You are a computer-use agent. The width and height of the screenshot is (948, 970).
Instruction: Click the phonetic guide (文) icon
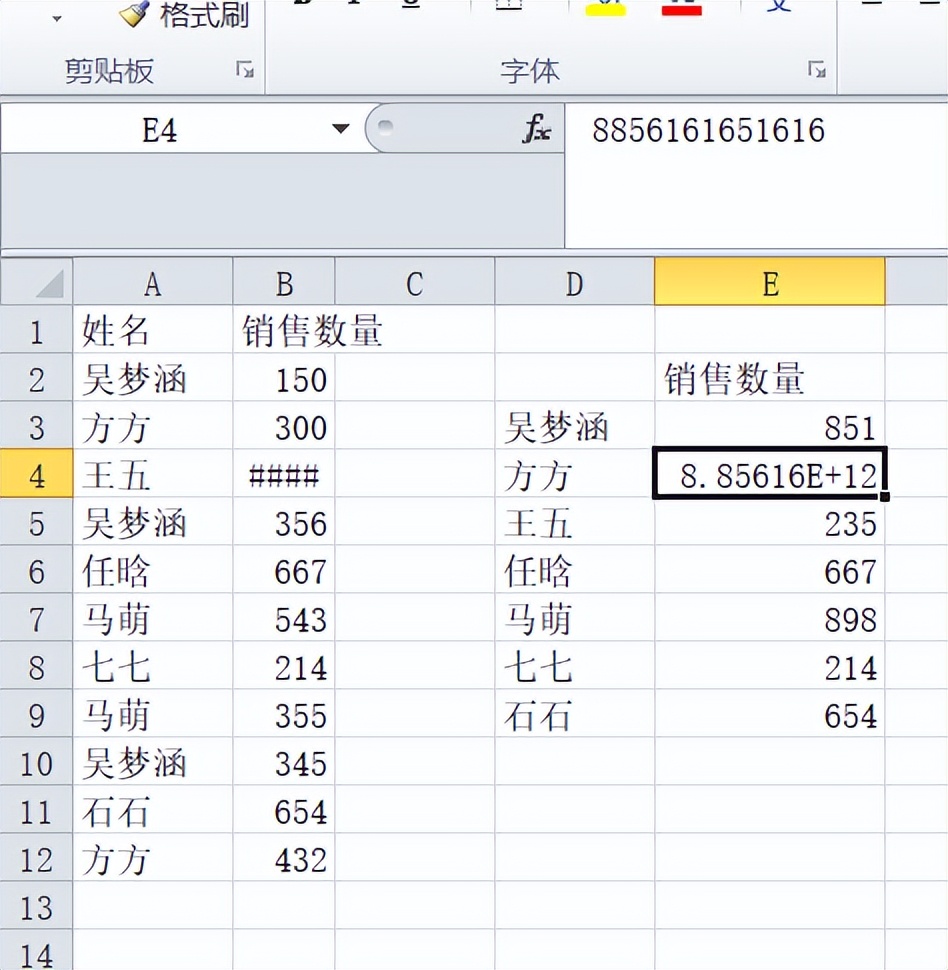[x=780, y=5]
